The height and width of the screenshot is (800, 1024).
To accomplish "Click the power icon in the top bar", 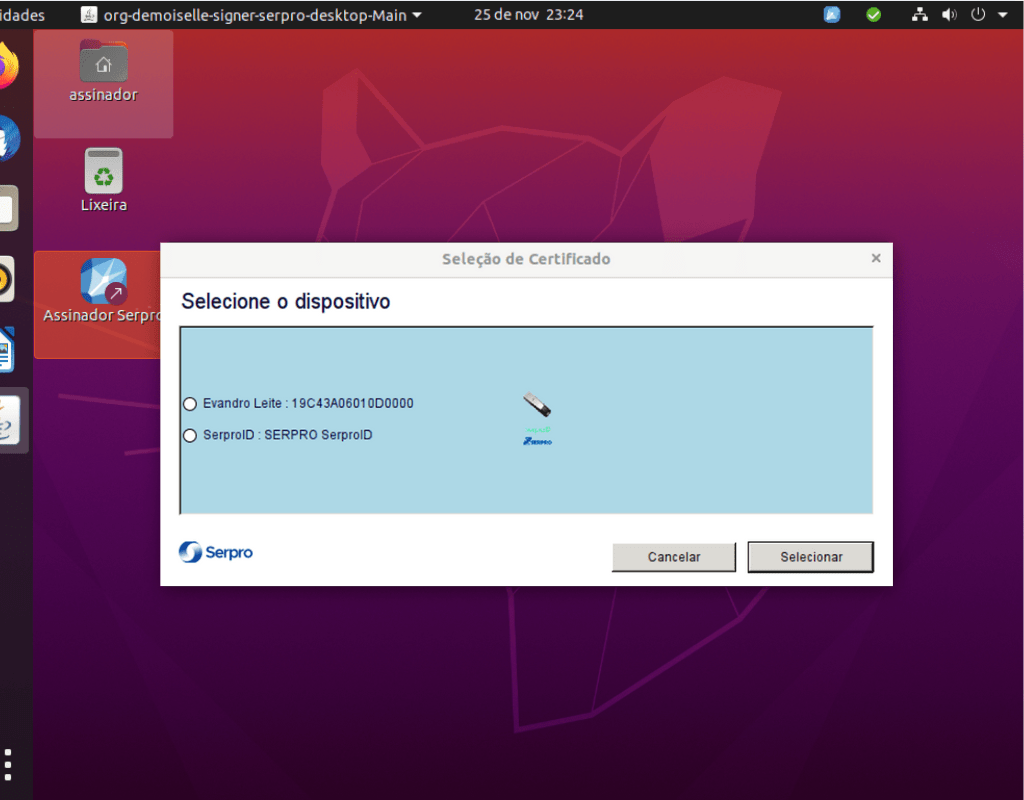I will (978, 14).
